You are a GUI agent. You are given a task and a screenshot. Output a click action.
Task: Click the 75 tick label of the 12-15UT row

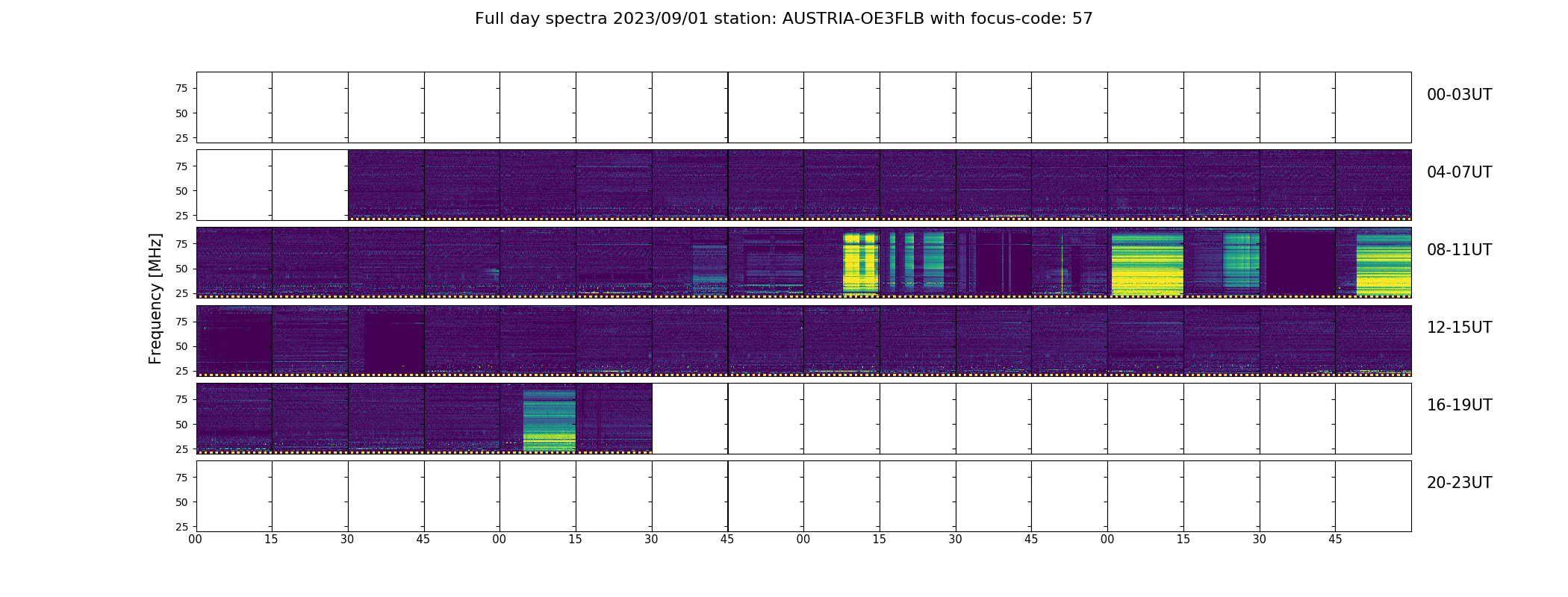pyautogui.click(x=181, y=322)
